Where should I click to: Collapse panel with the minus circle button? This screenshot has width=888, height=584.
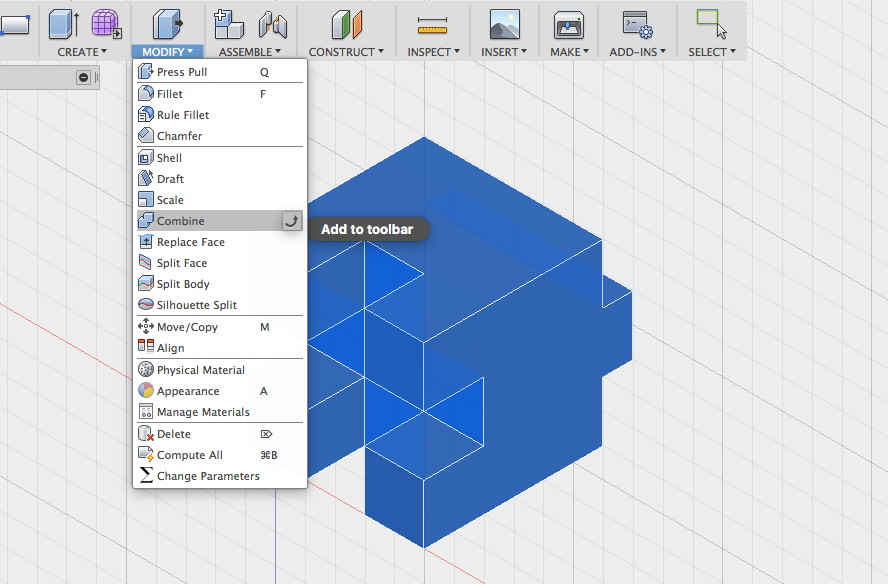coord(84,77)
